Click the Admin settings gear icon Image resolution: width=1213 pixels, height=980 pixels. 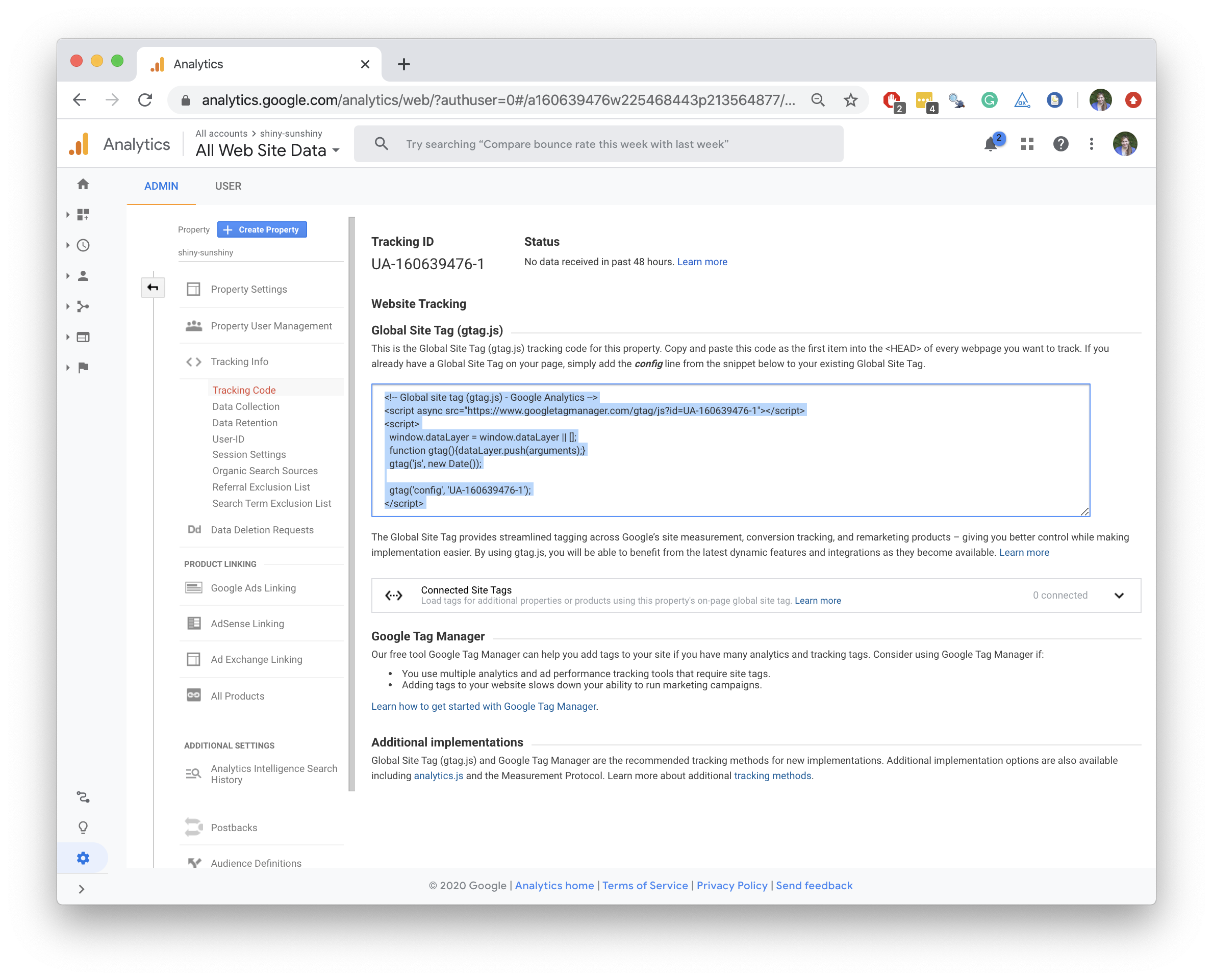pyautogui.click(x=83, y=857)
